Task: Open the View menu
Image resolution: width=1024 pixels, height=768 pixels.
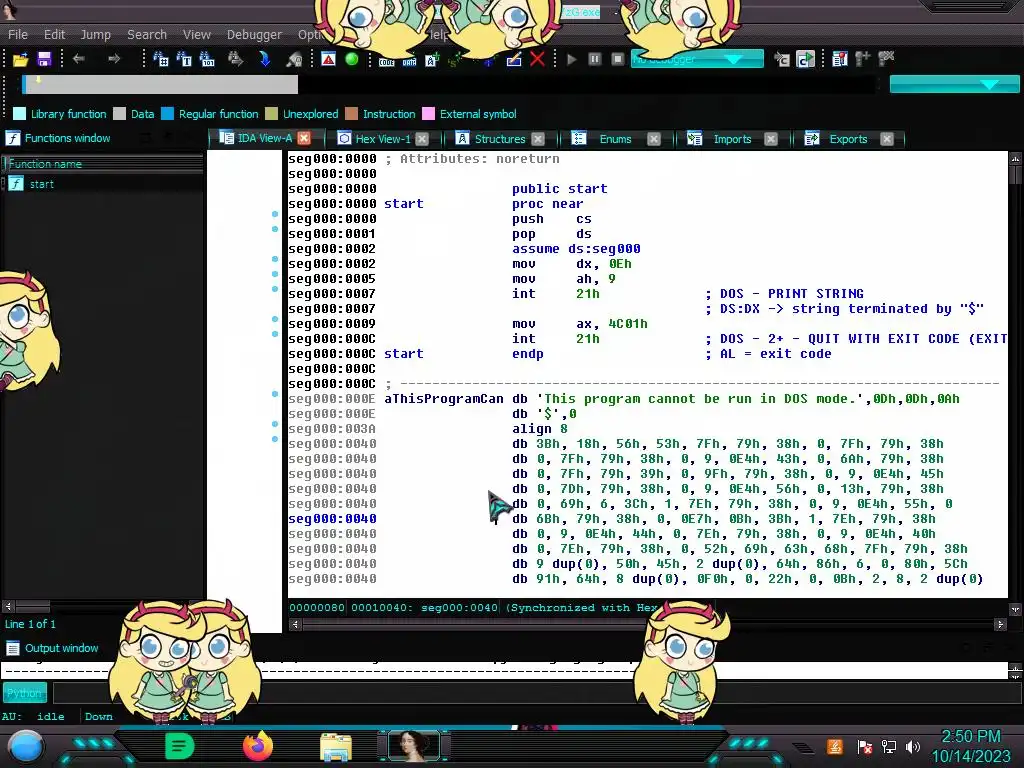Action: (197, 35)
